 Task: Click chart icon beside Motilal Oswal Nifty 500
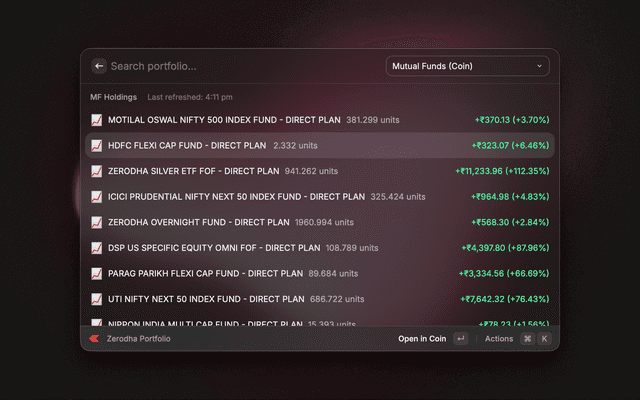pyautogui.click(x=97, y=120)
